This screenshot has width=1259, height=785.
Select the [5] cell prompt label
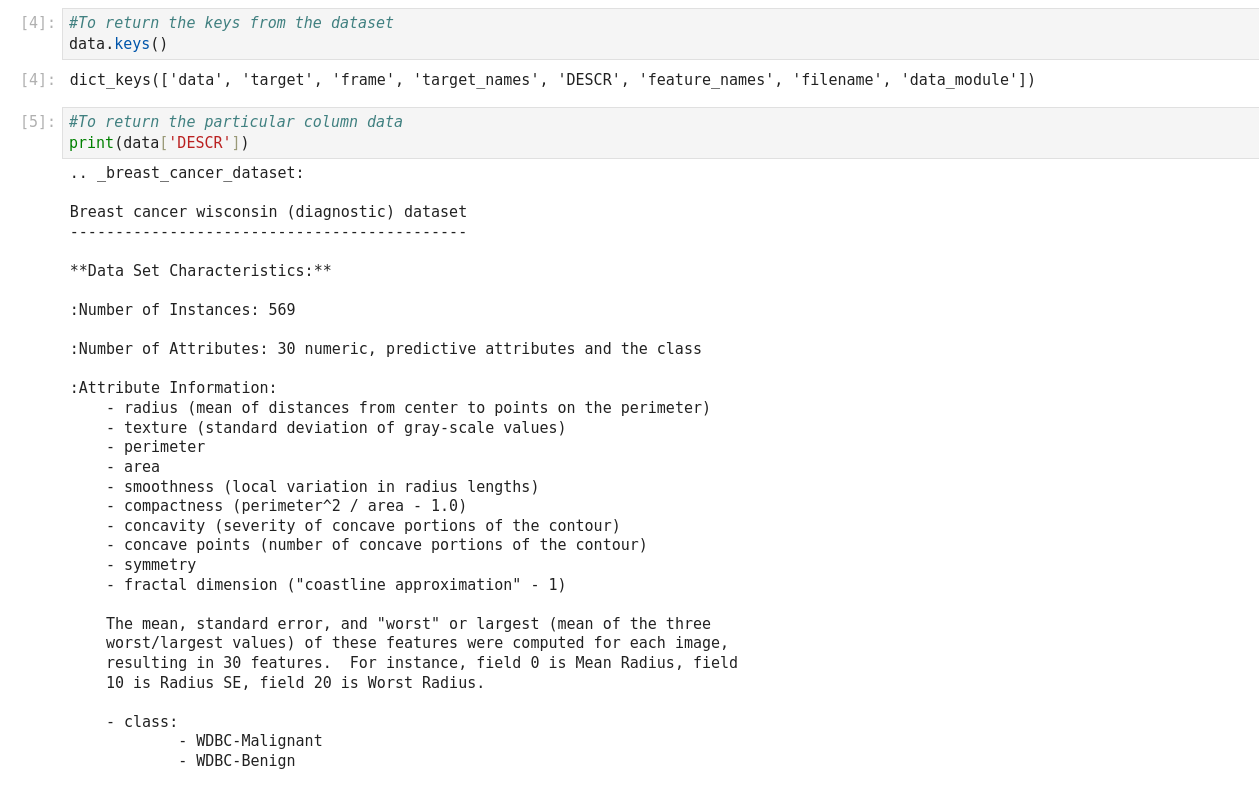(37, 122)
